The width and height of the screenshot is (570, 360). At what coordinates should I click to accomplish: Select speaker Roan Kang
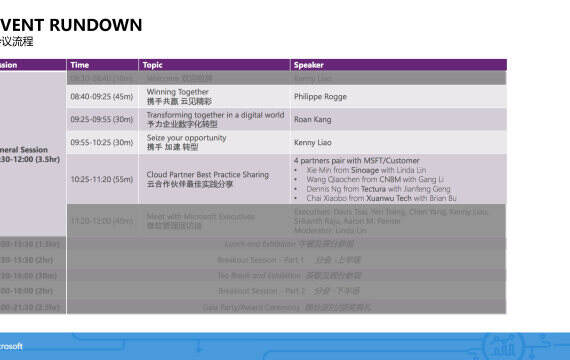click(313, 119)
